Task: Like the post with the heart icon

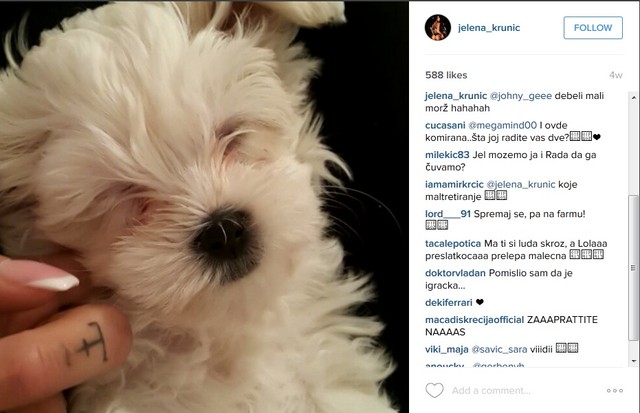Action: pos(434,391)
